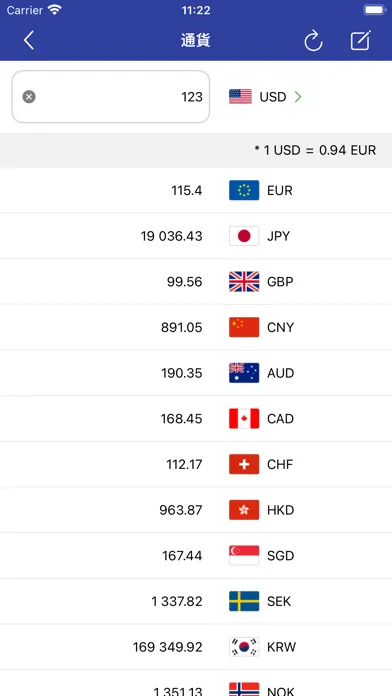
Task: Tap the 1 USD = 0.94 EUR rate note
Action: 315,150
